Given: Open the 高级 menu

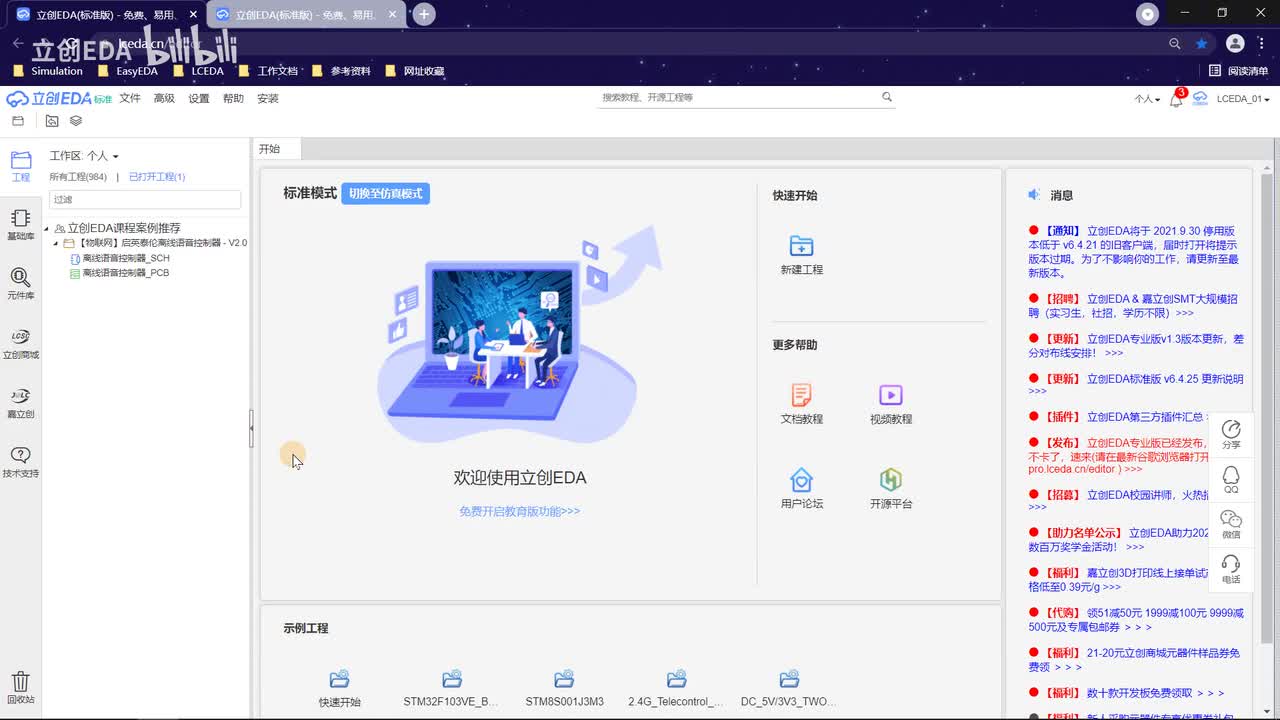Looking at the screenshot, I should click(164, 98).
